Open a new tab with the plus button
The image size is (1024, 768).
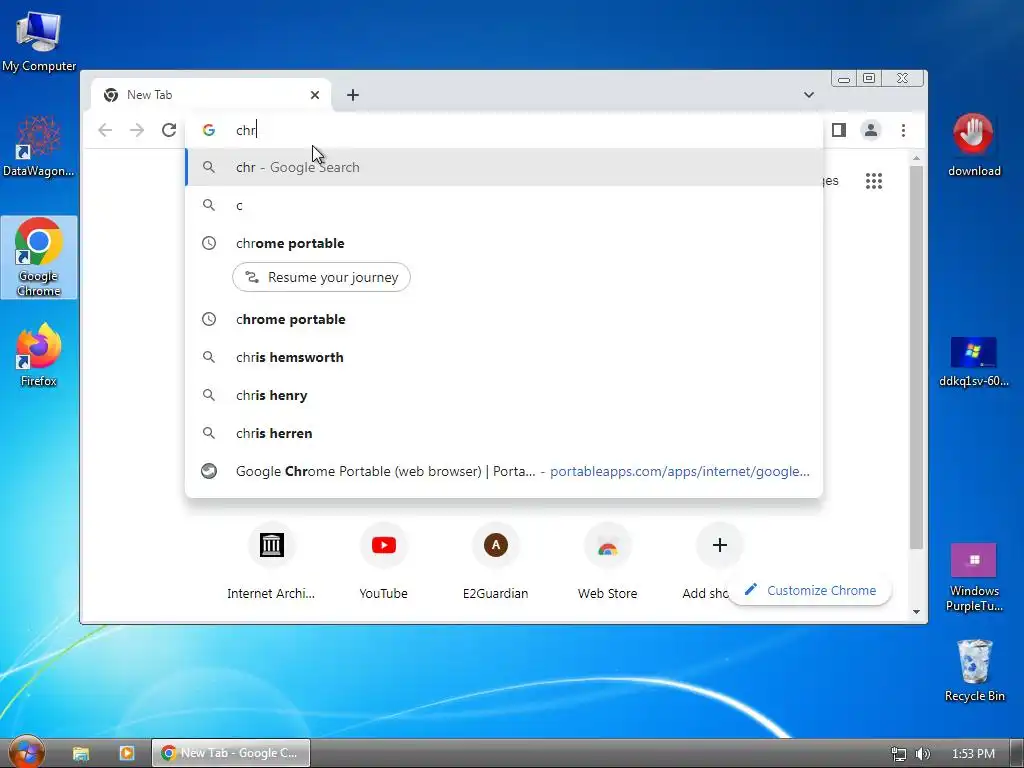coord(353,95)
